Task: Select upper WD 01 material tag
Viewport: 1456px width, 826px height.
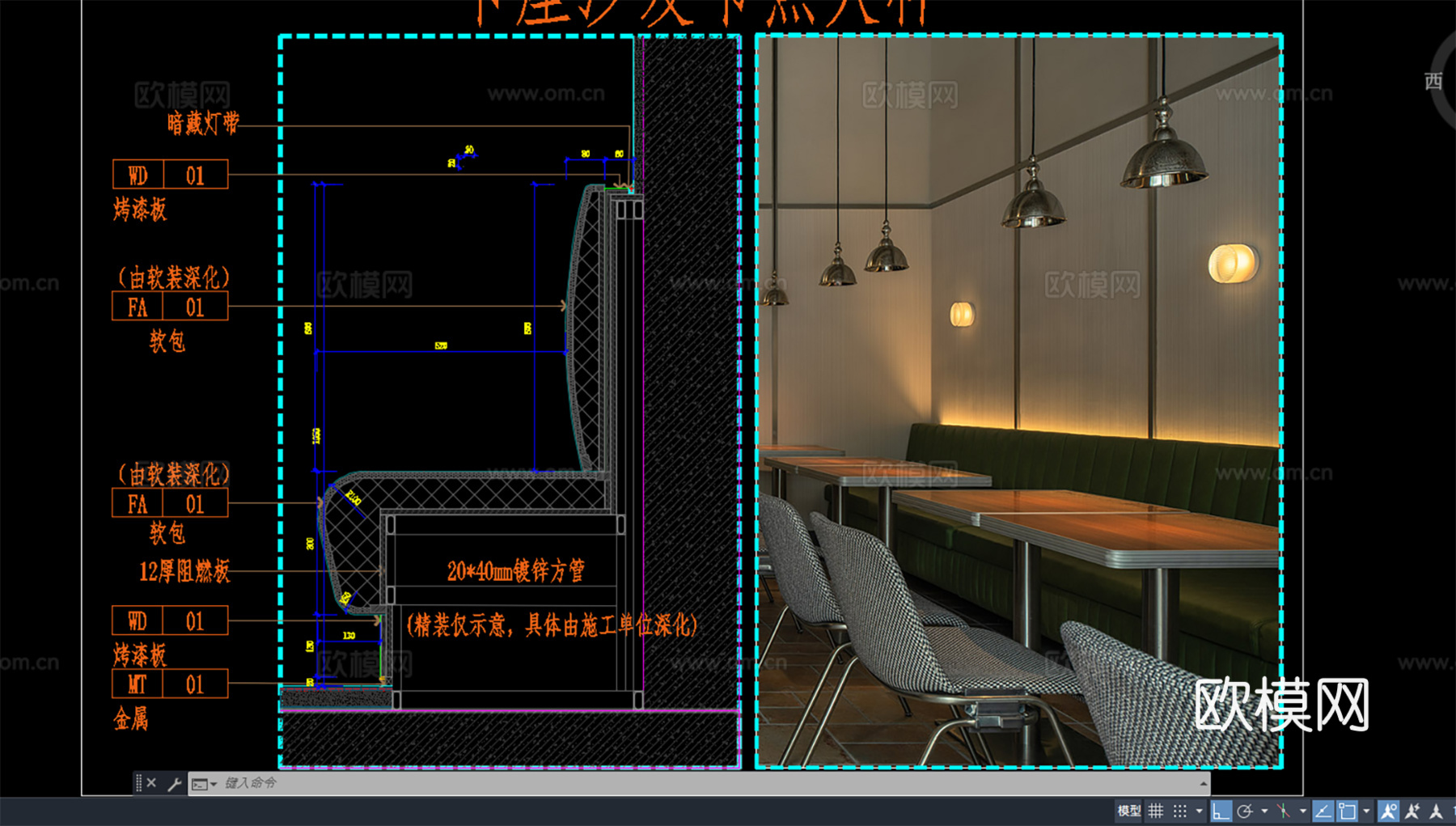Action: (x=170, y=175)
